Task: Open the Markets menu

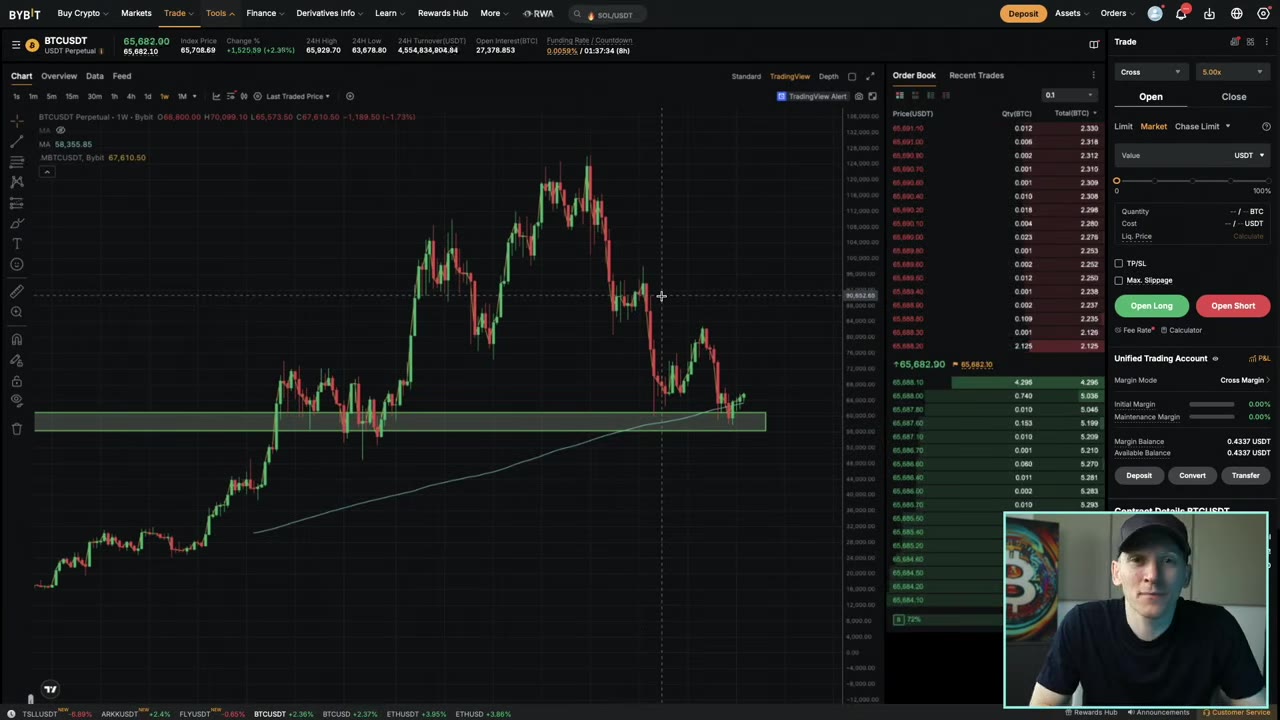Action: [136, 14]
